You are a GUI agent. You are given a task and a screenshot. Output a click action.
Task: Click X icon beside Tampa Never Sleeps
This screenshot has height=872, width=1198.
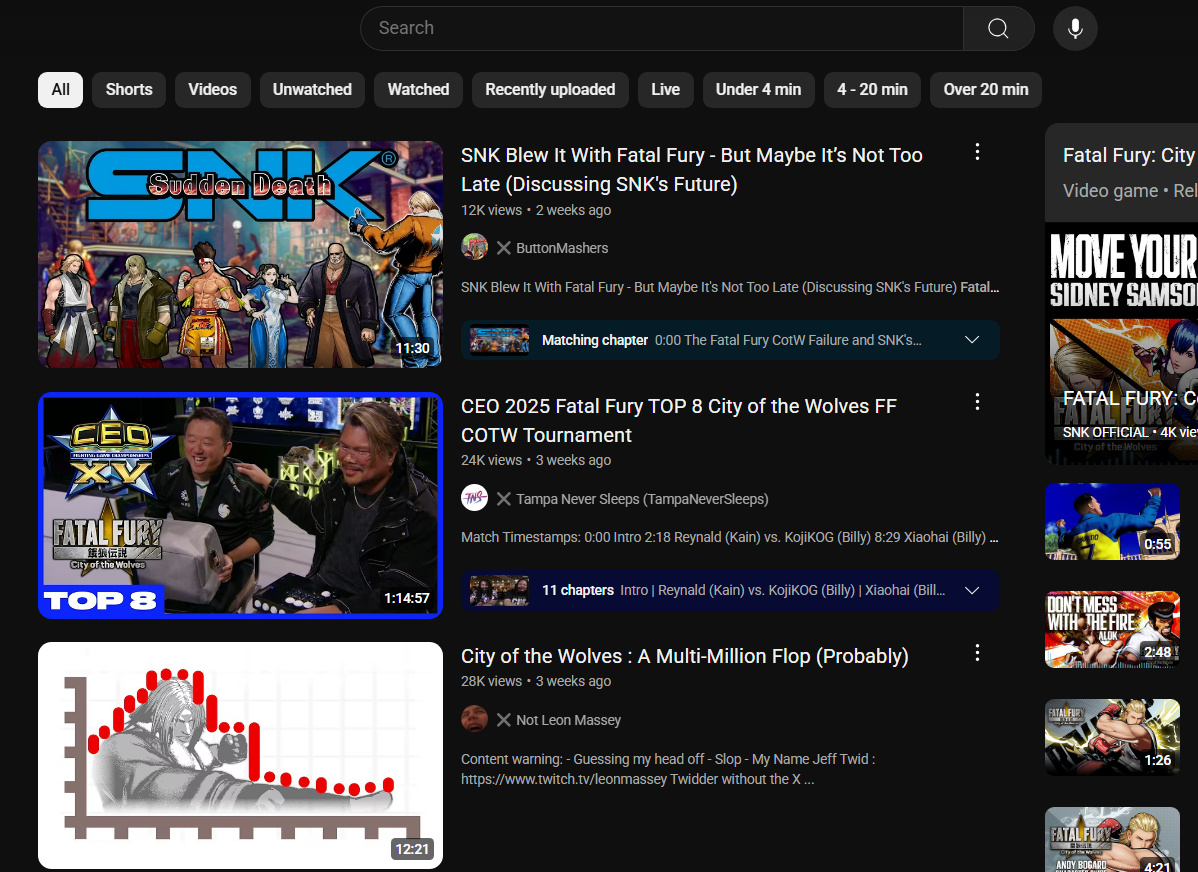pyautogui.click(x=503, y=499)
